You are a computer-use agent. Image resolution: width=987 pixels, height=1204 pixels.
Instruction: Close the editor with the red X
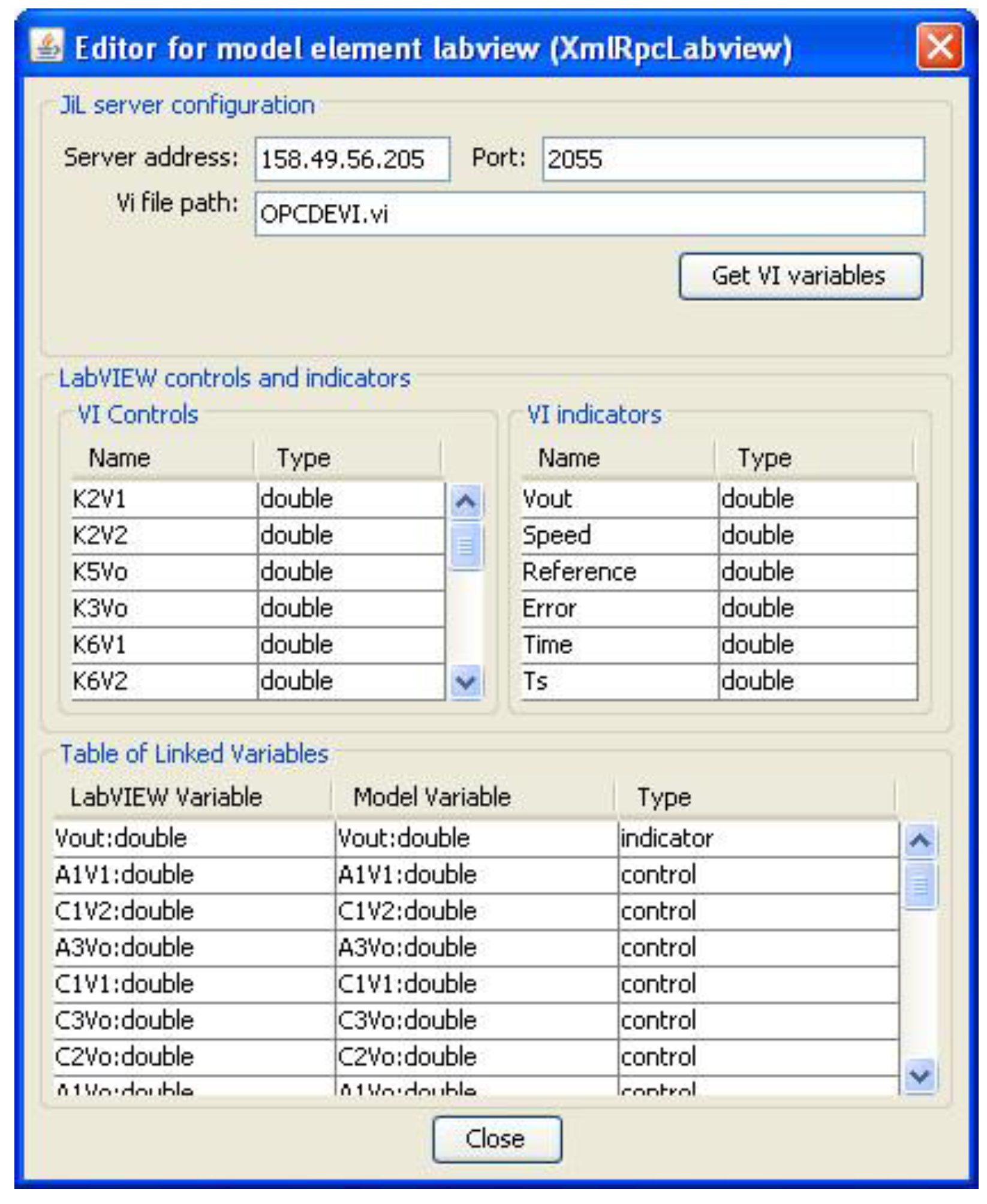click(x=939, y=47)
